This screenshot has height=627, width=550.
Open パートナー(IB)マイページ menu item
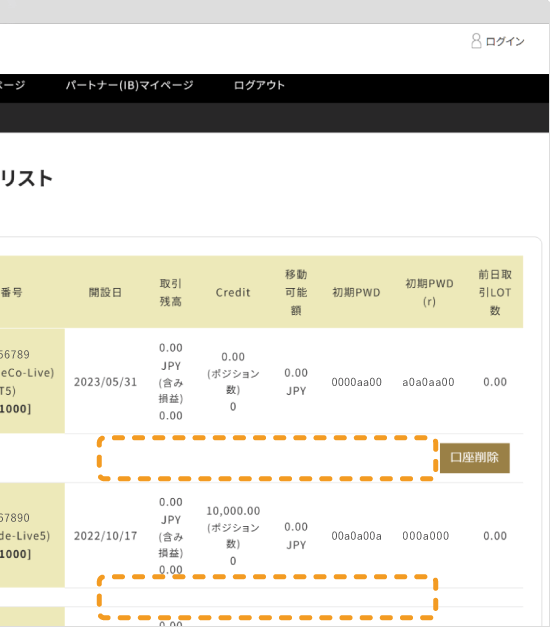tap(130, 85)
